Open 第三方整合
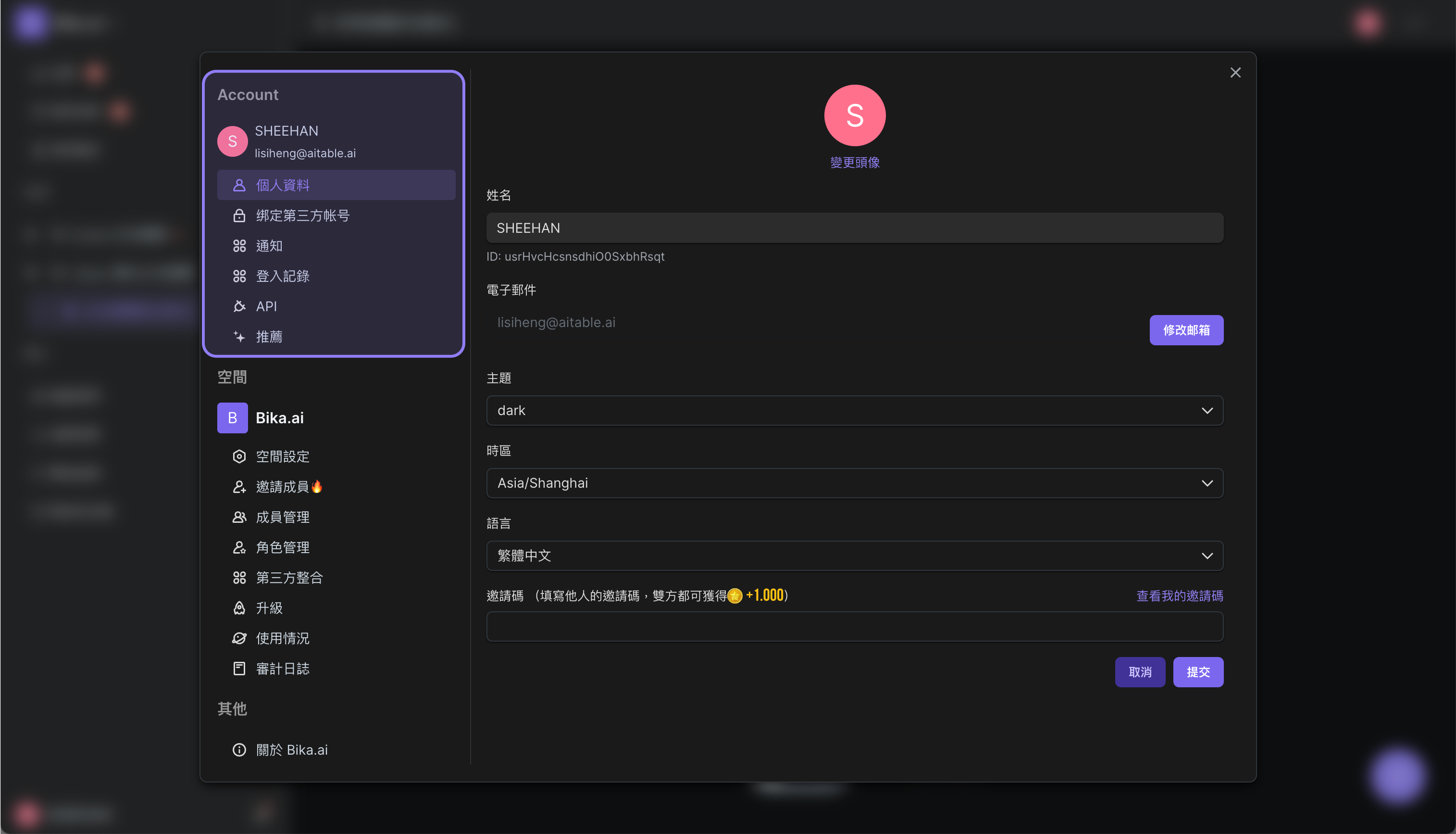This screenshot has height=834, width=1456. (336, 577)
